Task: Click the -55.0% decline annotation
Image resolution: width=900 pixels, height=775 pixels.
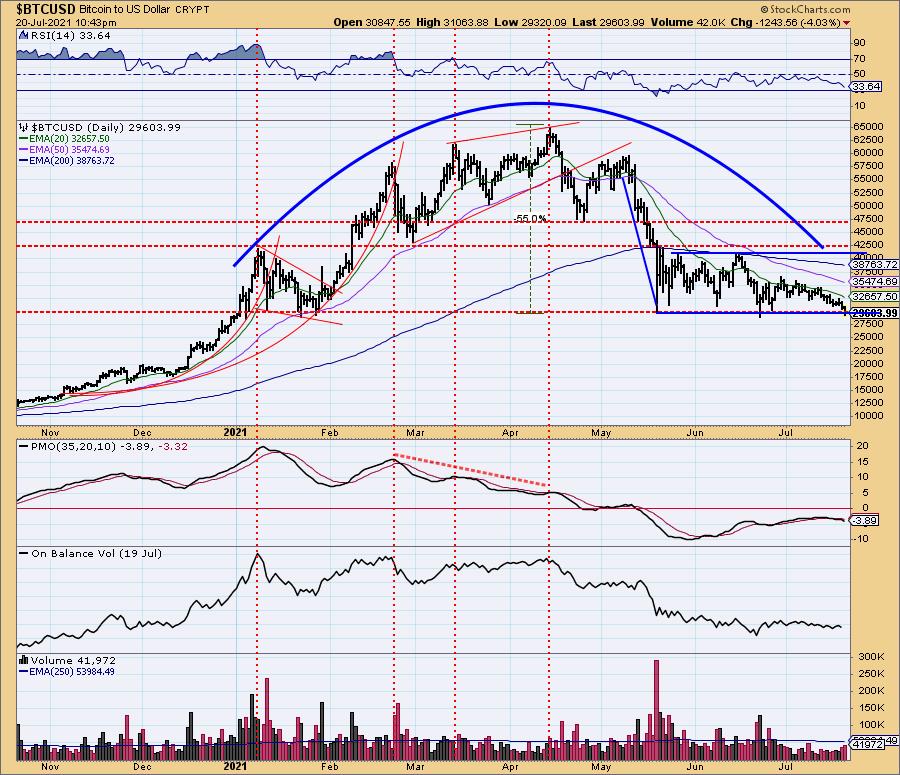Action: pos(530,219)
